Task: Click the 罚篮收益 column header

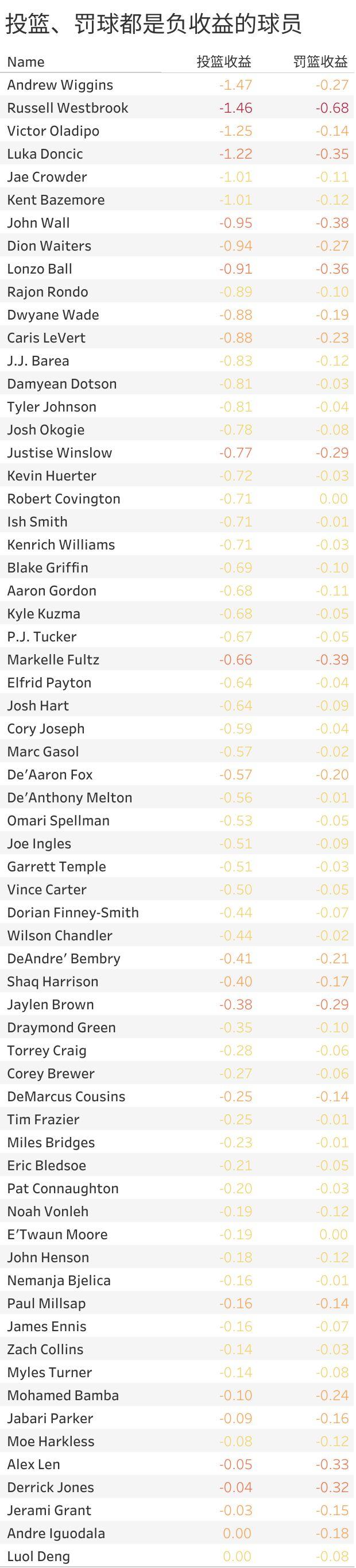Action: (x=321, y=62)
